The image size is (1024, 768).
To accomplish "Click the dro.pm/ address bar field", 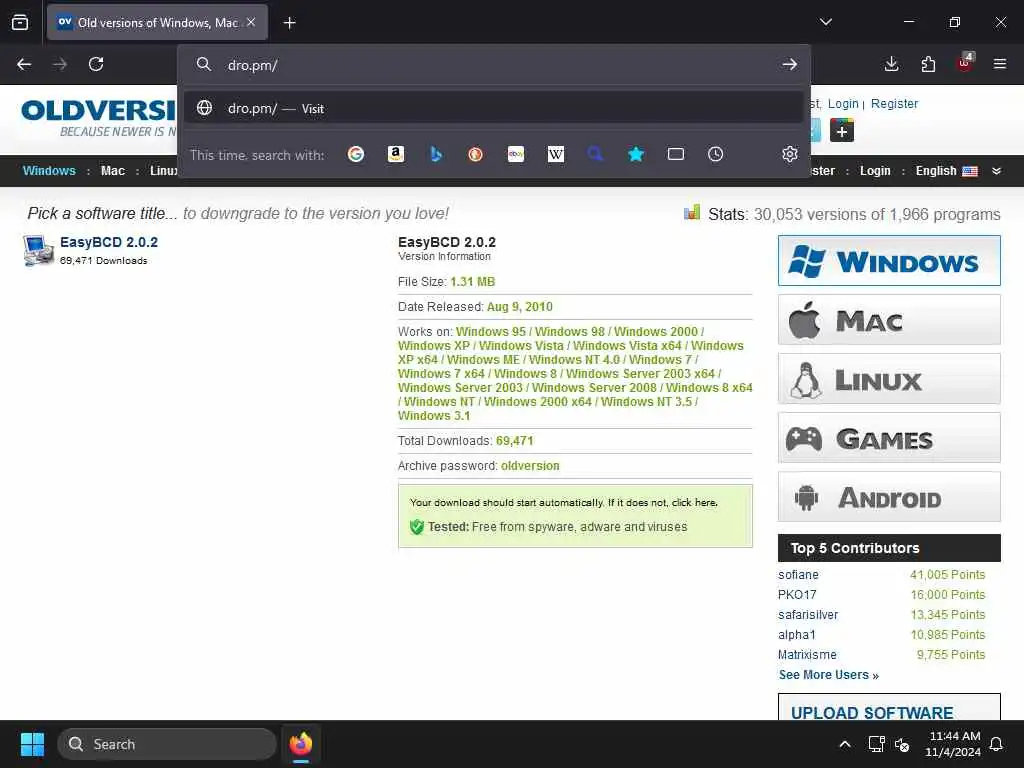I will point(494,65).
